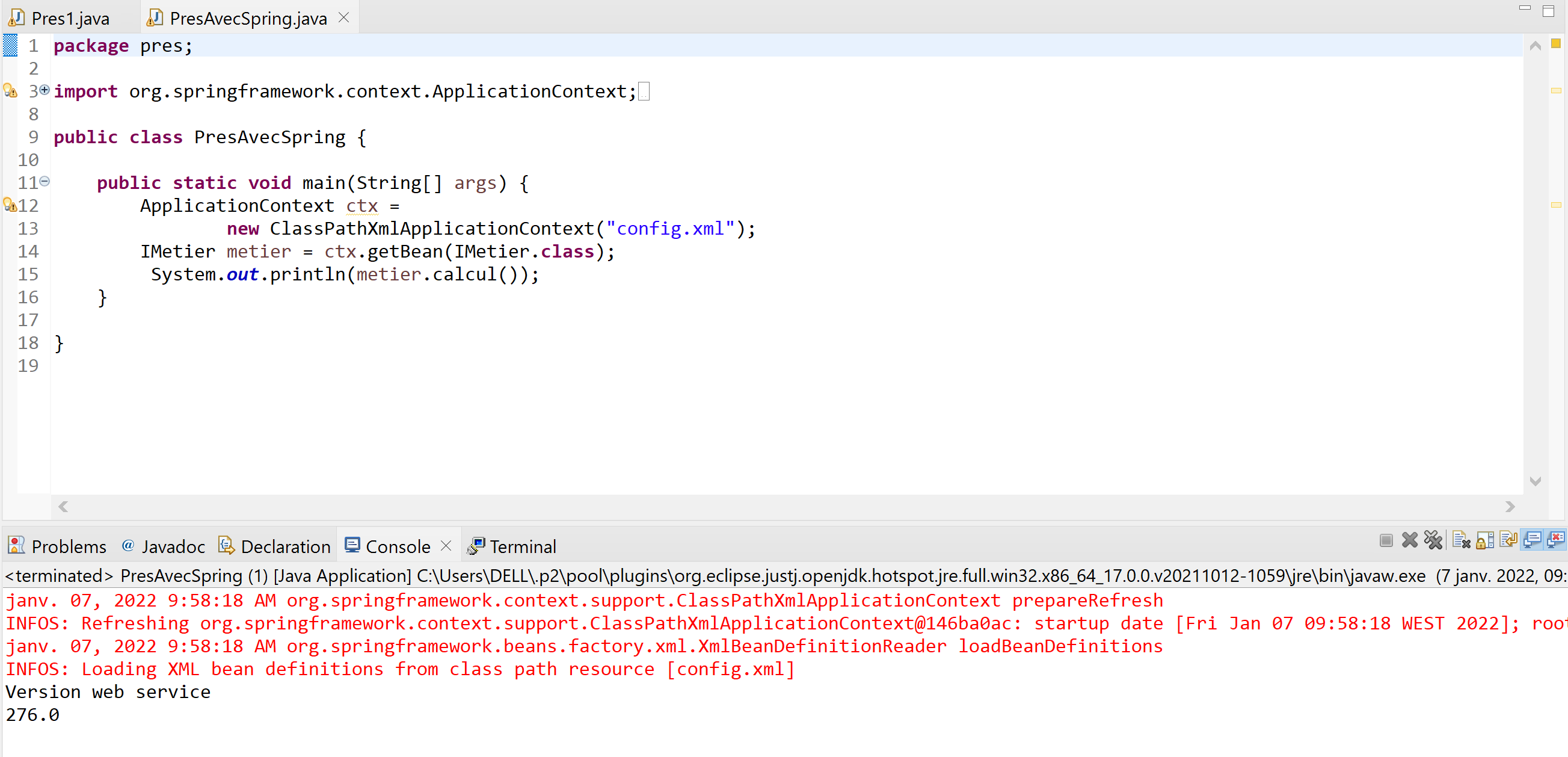The width and height of the screenshot is (1568, 757).
Task: Close the PresAvecSpring.java tab
Action: point(344,17)
